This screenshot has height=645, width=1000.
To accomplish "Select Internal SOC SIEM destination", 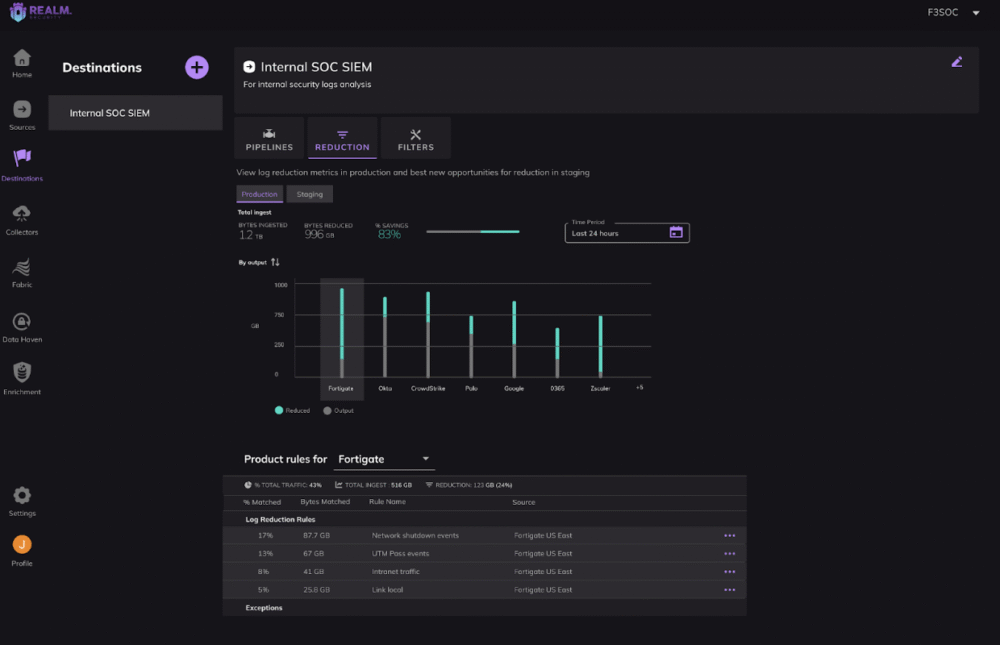I will (135, 113).
